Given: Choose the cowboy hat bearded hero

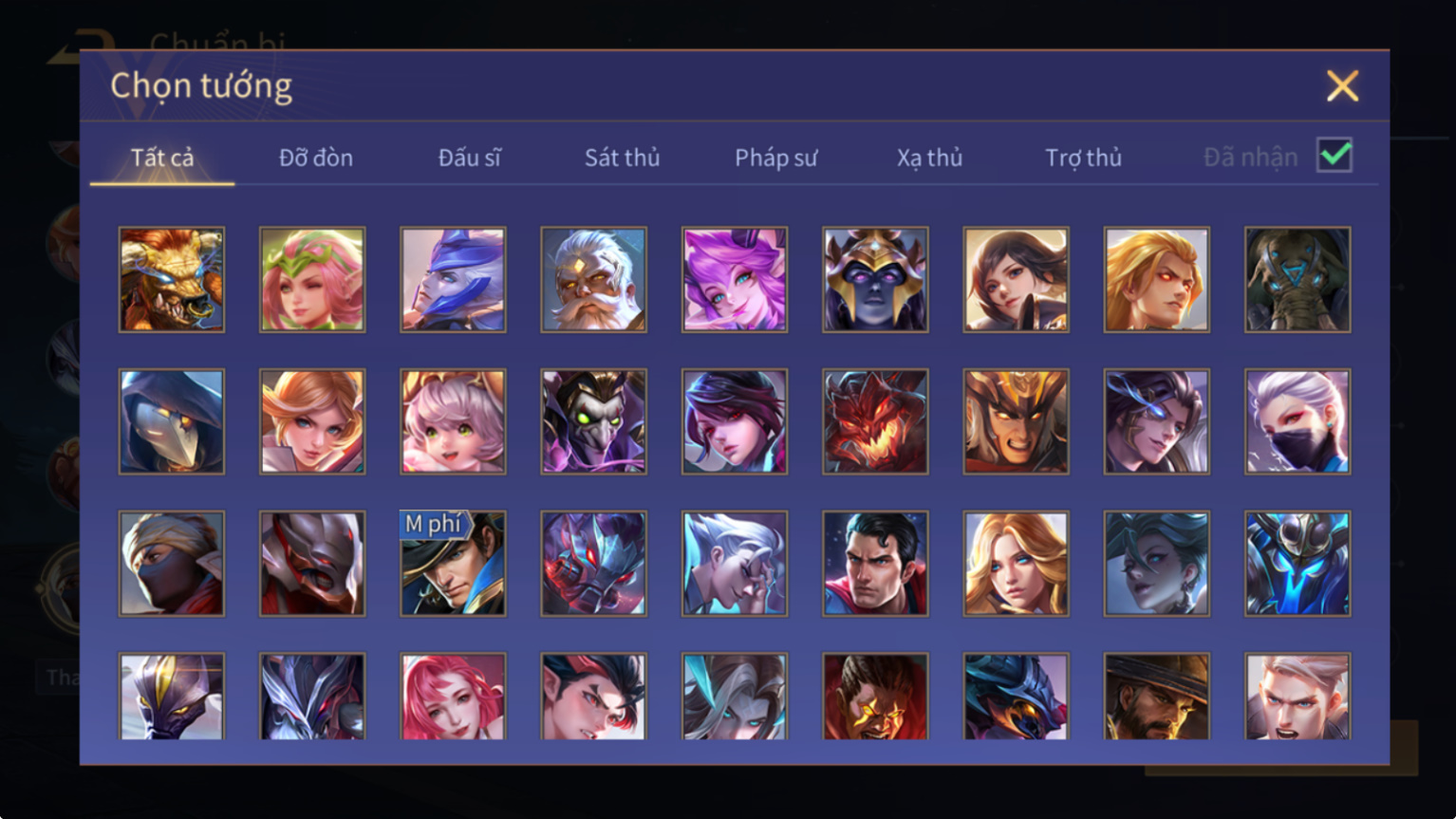Looking at the screenshot, I should [1156, 697].
